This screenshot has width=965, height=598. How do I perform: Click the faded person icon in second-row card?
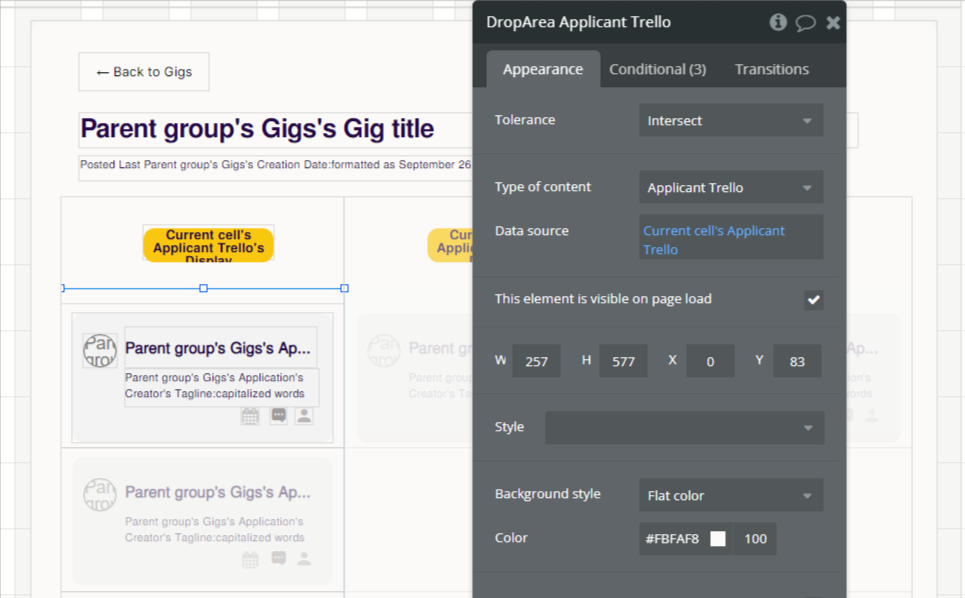click(304, 559)
